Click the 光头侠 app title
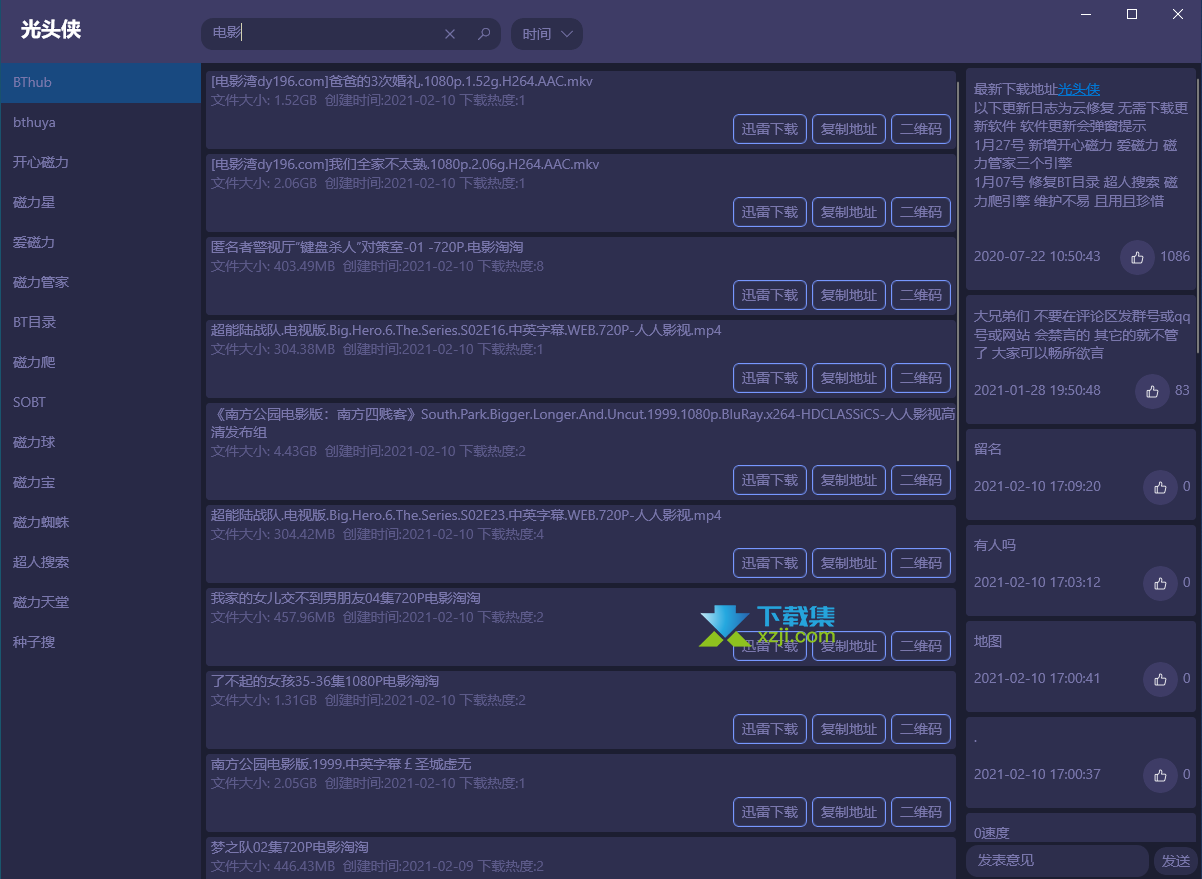This screenshot has width=1202, height=879. pos(51,30)
